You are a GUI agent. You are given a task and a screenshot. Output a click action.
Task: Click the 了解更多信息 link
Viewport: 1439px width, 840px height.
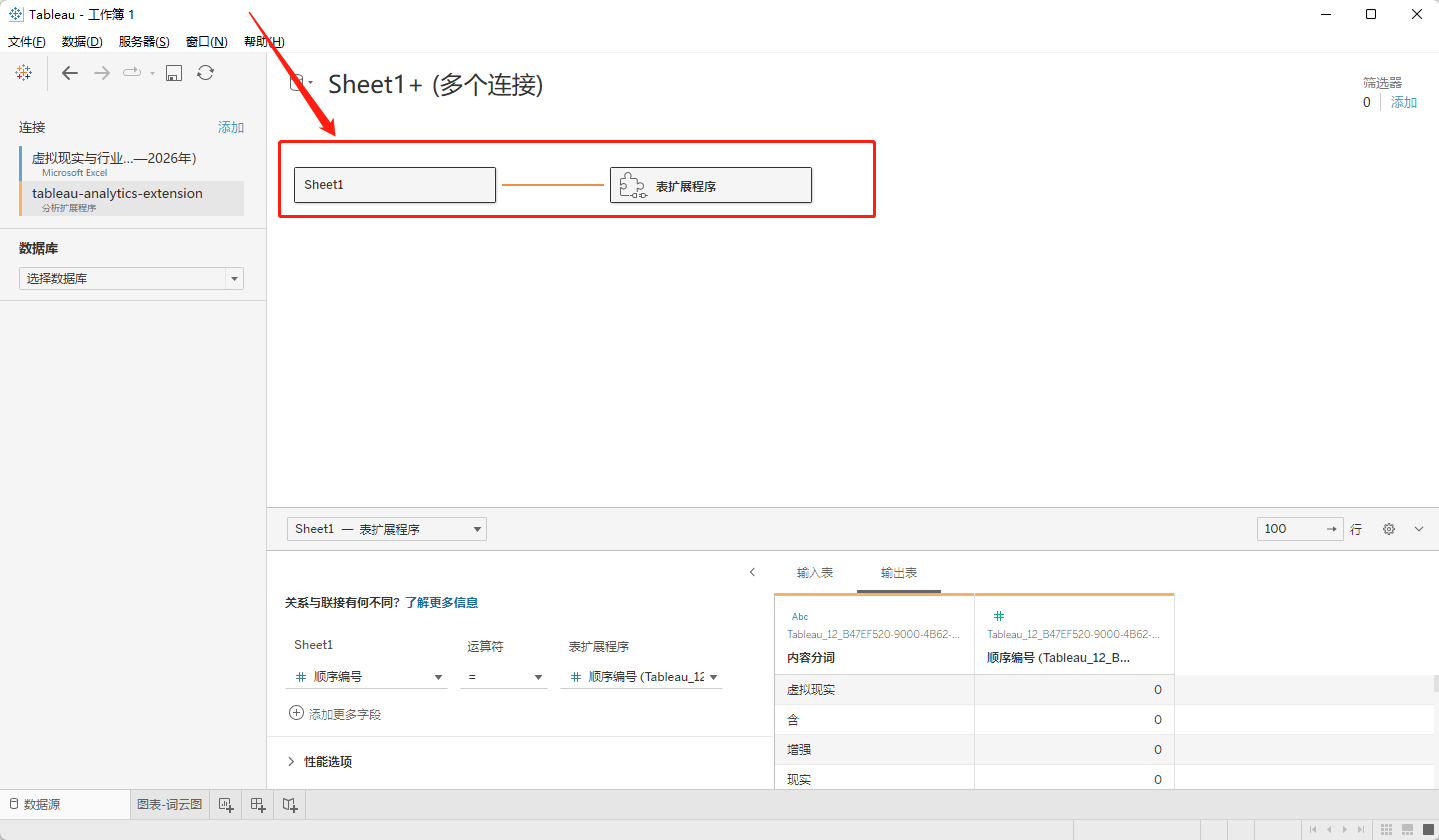[441, 603]
